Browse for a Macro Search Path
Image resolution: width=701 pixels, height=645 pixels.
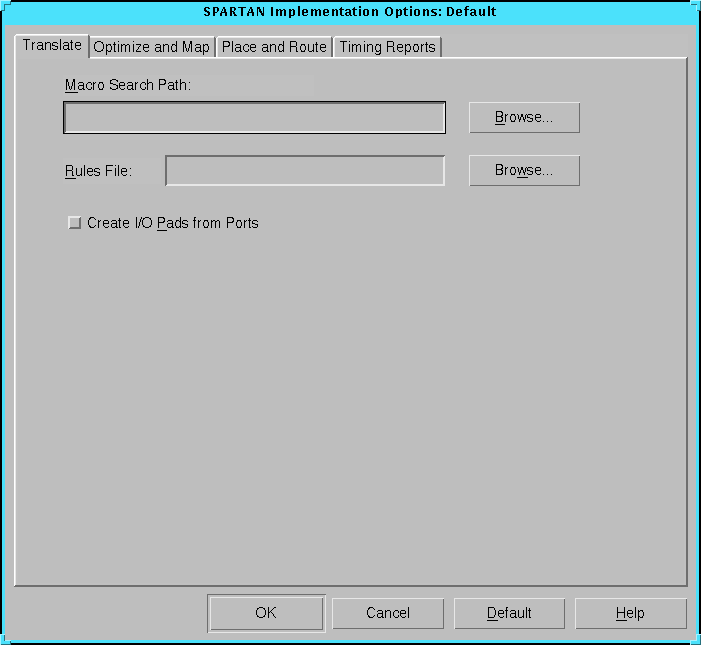(524, 117)
